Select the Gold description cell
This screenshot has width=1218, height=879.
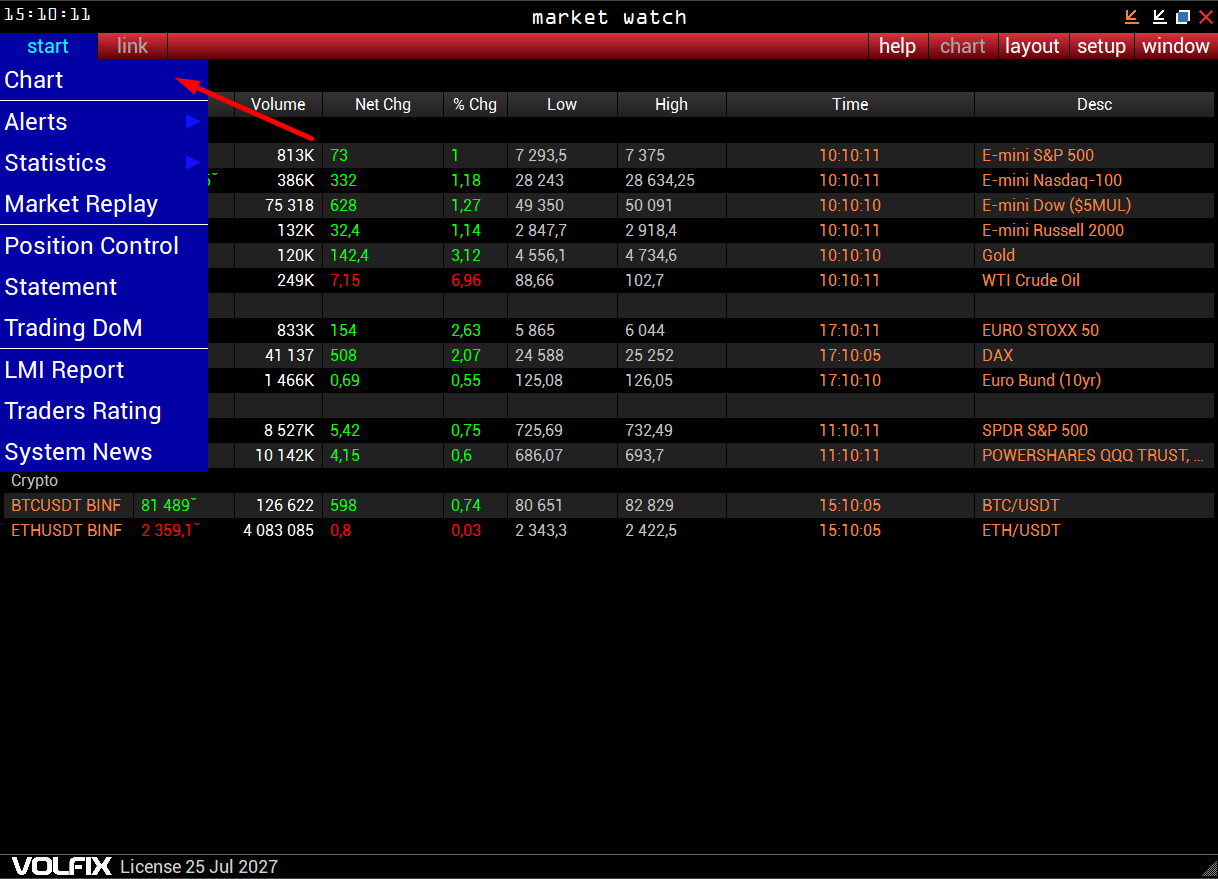click(x=1094, y=255)
